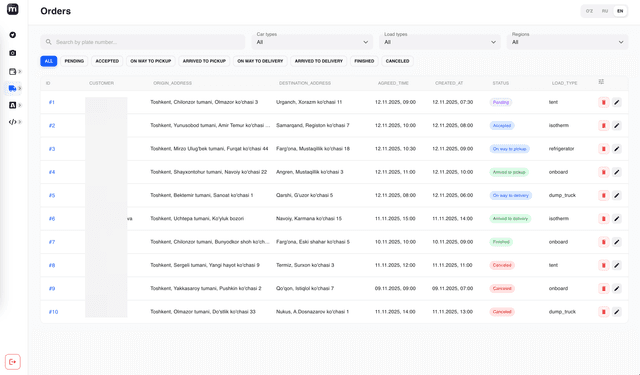The image size is (640, 375).
Task: Delete order #4 with trash icon
Action: click(x=604, y=172)
